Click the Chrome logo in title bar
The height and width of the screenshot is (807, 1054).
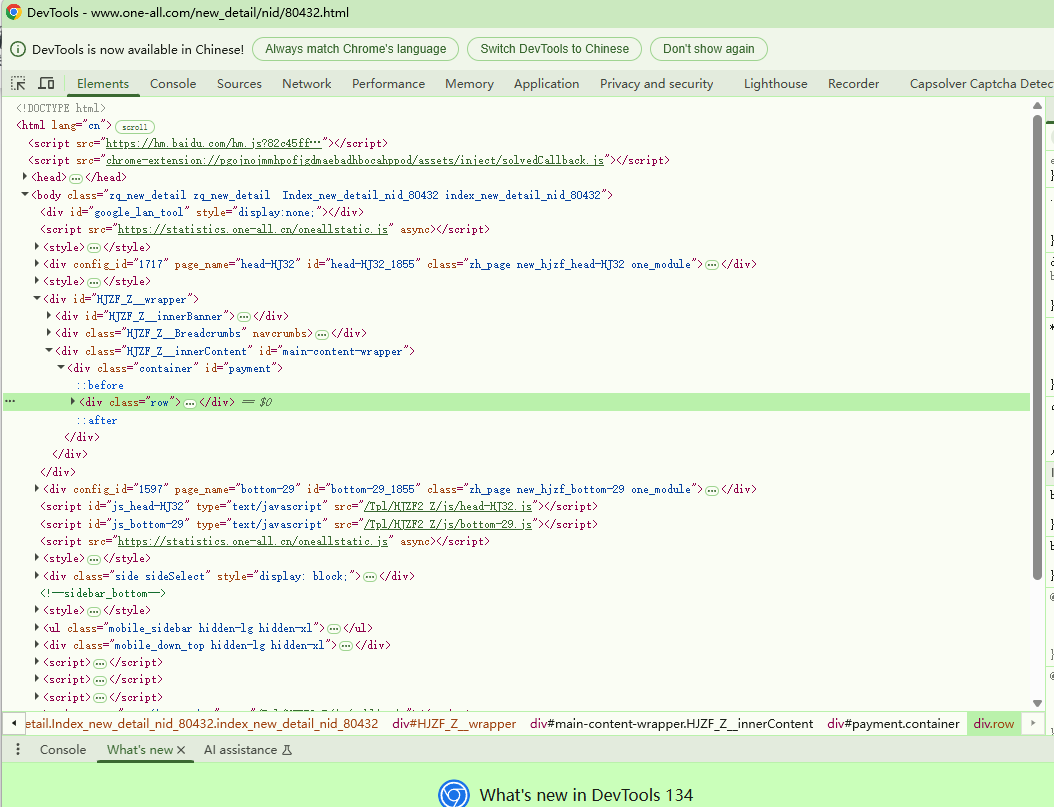(13, 13)
